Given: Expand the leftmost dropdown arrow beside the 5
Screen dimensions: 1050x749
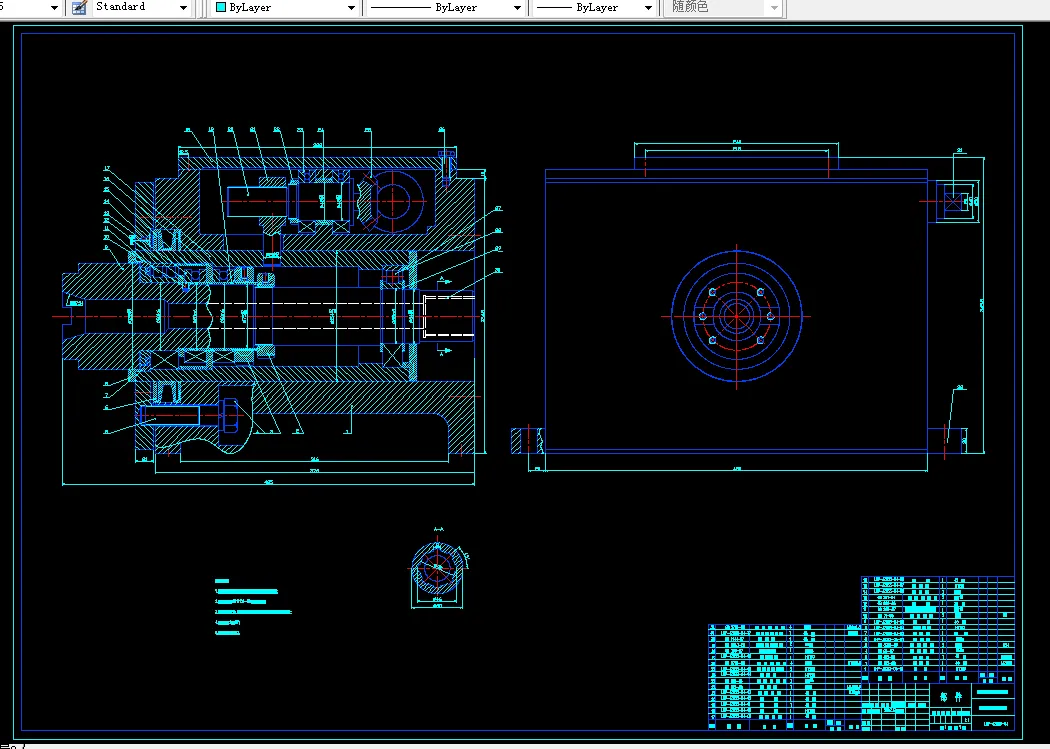Looking at the screenshot, I should click(54, 8).
